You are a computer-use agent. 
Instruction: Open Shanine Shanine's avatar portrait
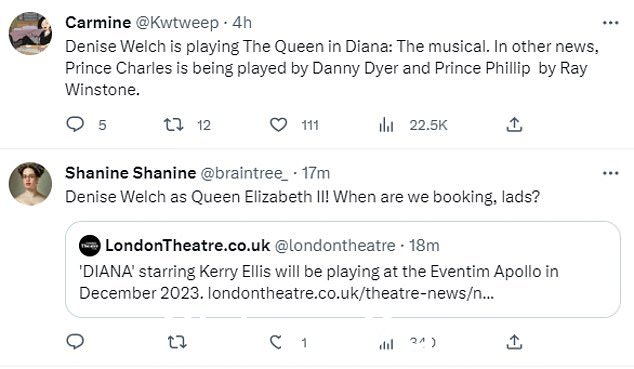(30, 184)
